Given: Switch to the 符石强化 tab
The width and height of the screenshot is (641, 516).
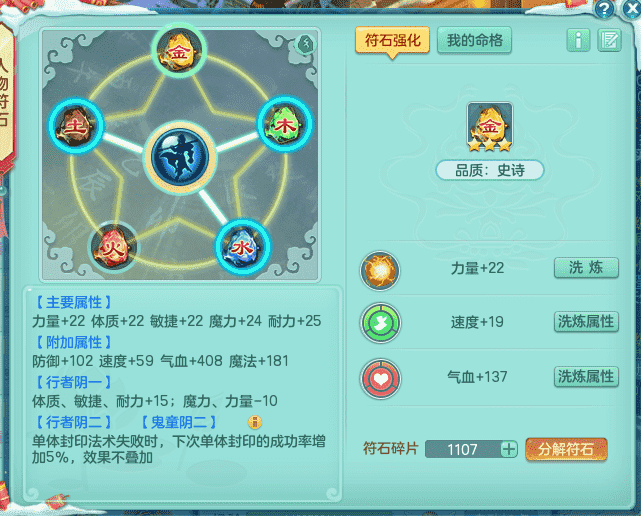Looking at the screenshot, I should pyautogui.click(x=392, y=40).
